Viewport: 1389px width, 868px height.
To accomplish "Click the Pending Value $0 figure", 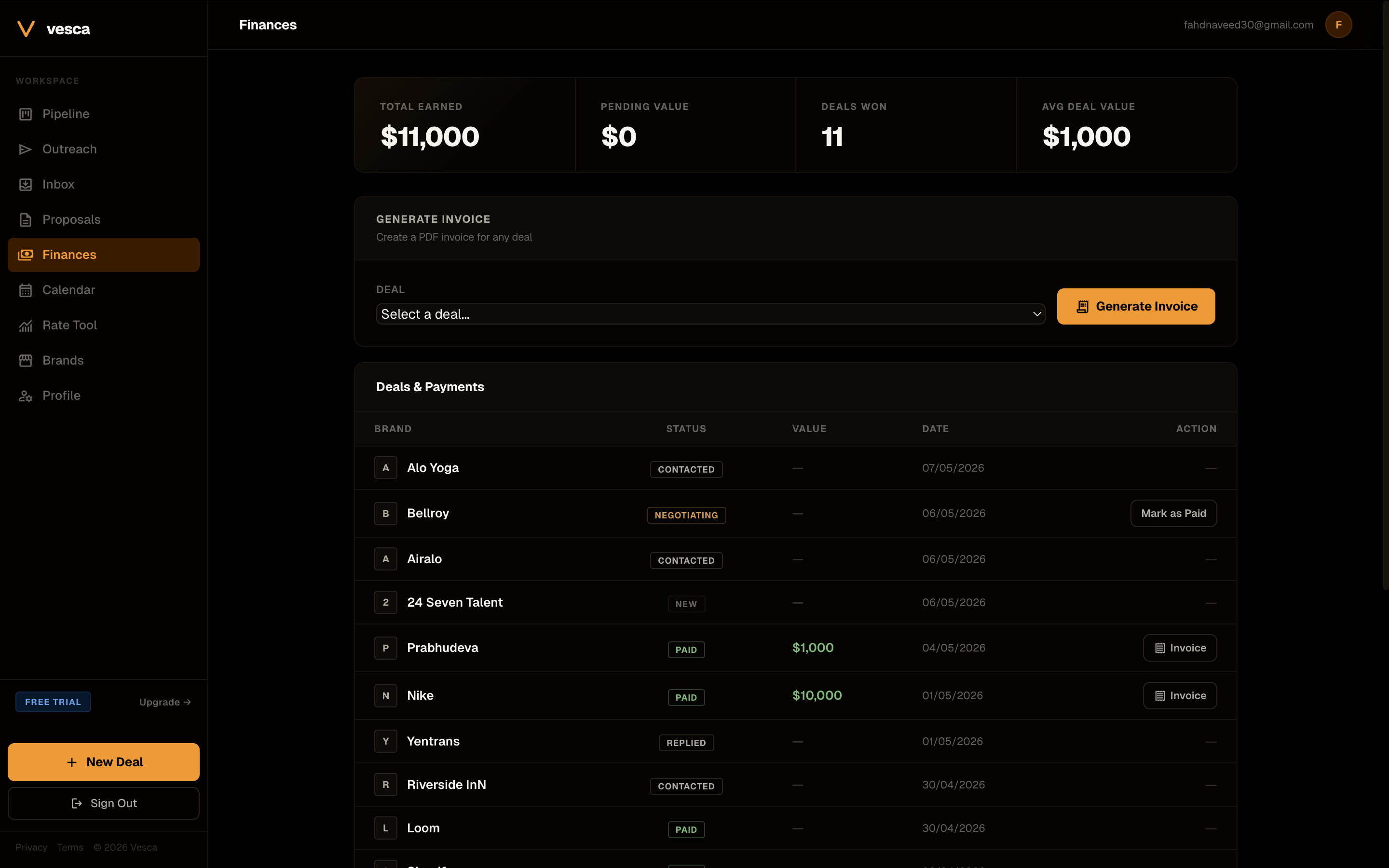I will coord(619,137).
